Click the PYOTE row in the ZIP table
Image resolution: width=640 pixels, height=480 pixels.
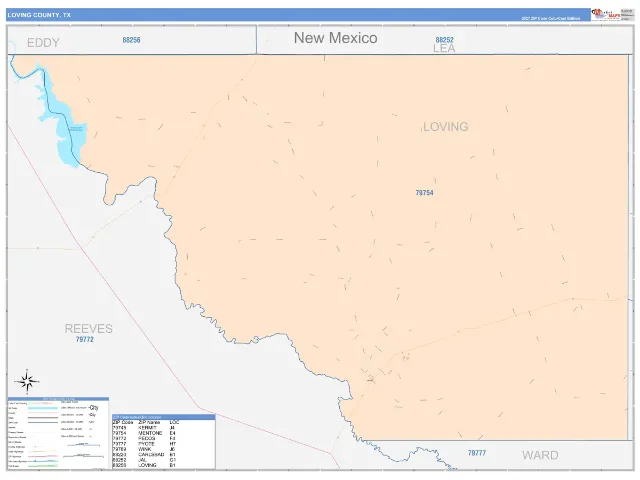tap(164, 444)
